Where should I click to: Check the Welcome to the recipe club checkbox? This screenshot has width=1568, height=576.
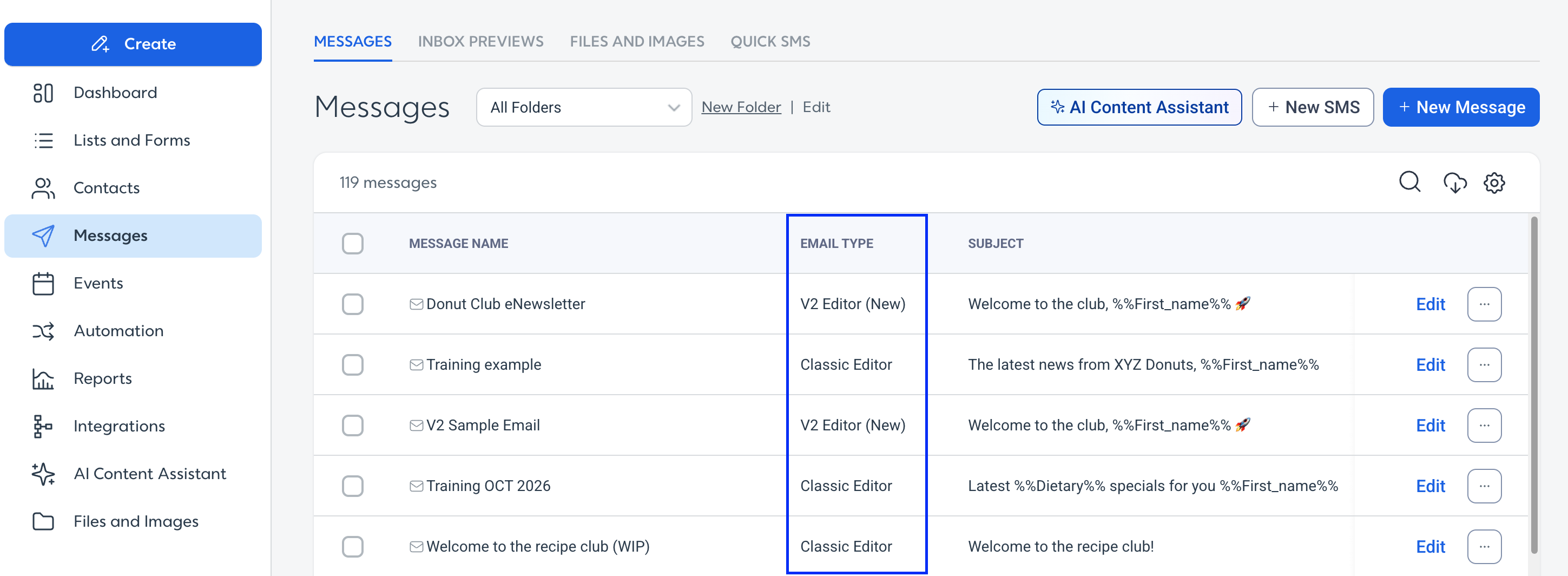(352, 547)
